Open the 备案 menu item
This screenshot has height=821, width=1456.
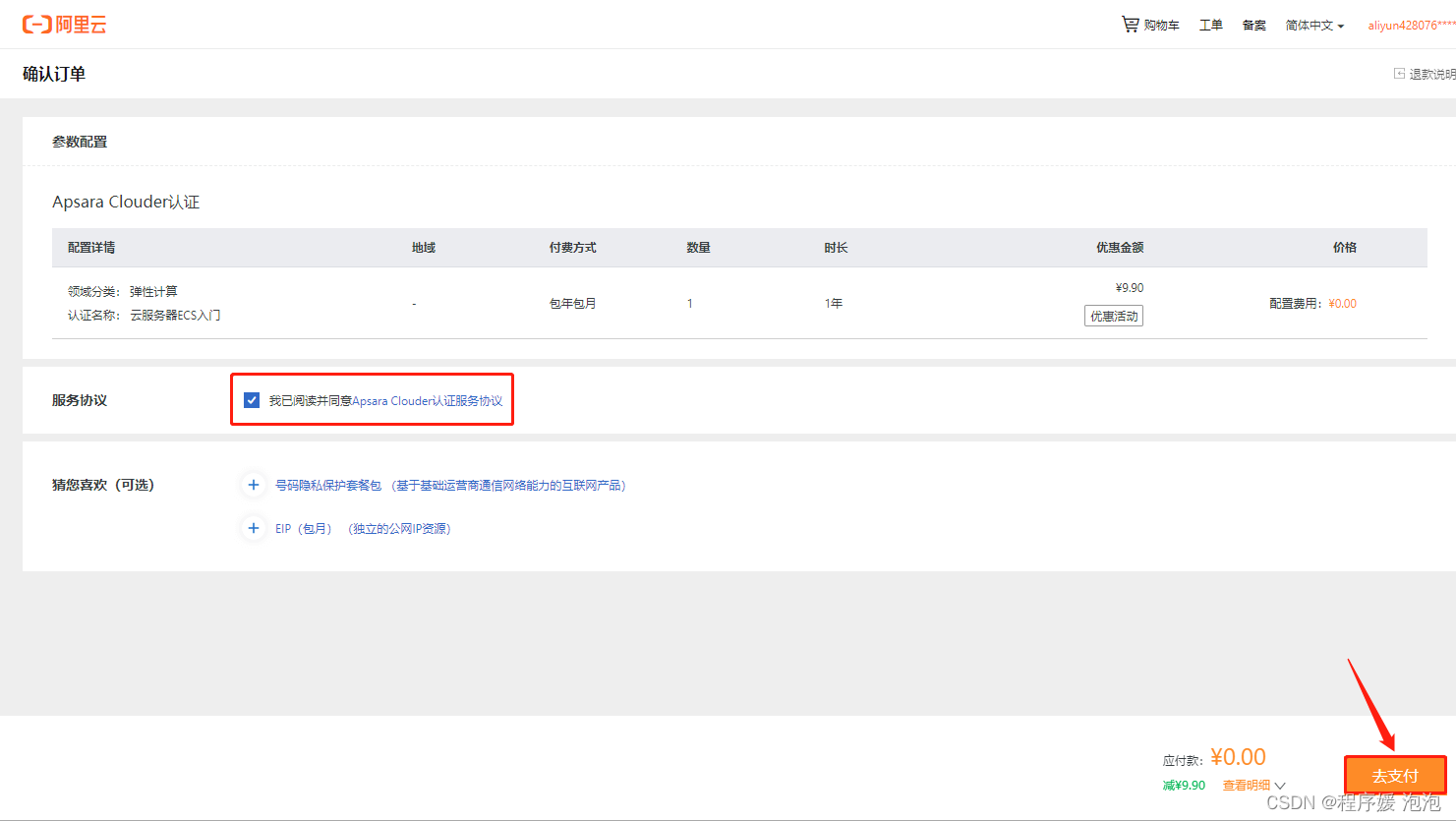click(1253, 25)
